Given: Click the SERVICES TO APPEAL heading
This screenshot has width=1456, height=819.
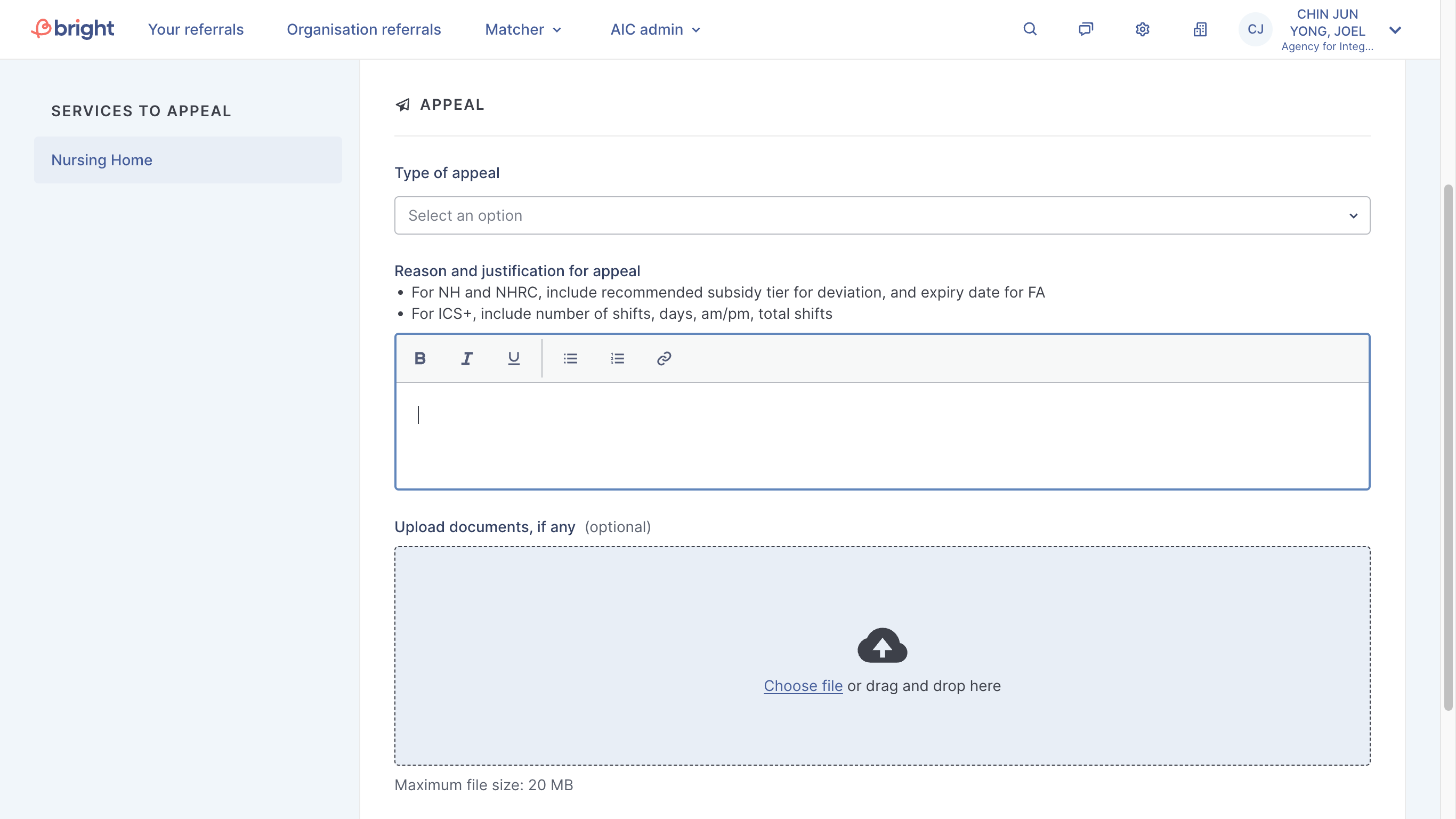Looking at the screenshot, I should pos(141,111).
